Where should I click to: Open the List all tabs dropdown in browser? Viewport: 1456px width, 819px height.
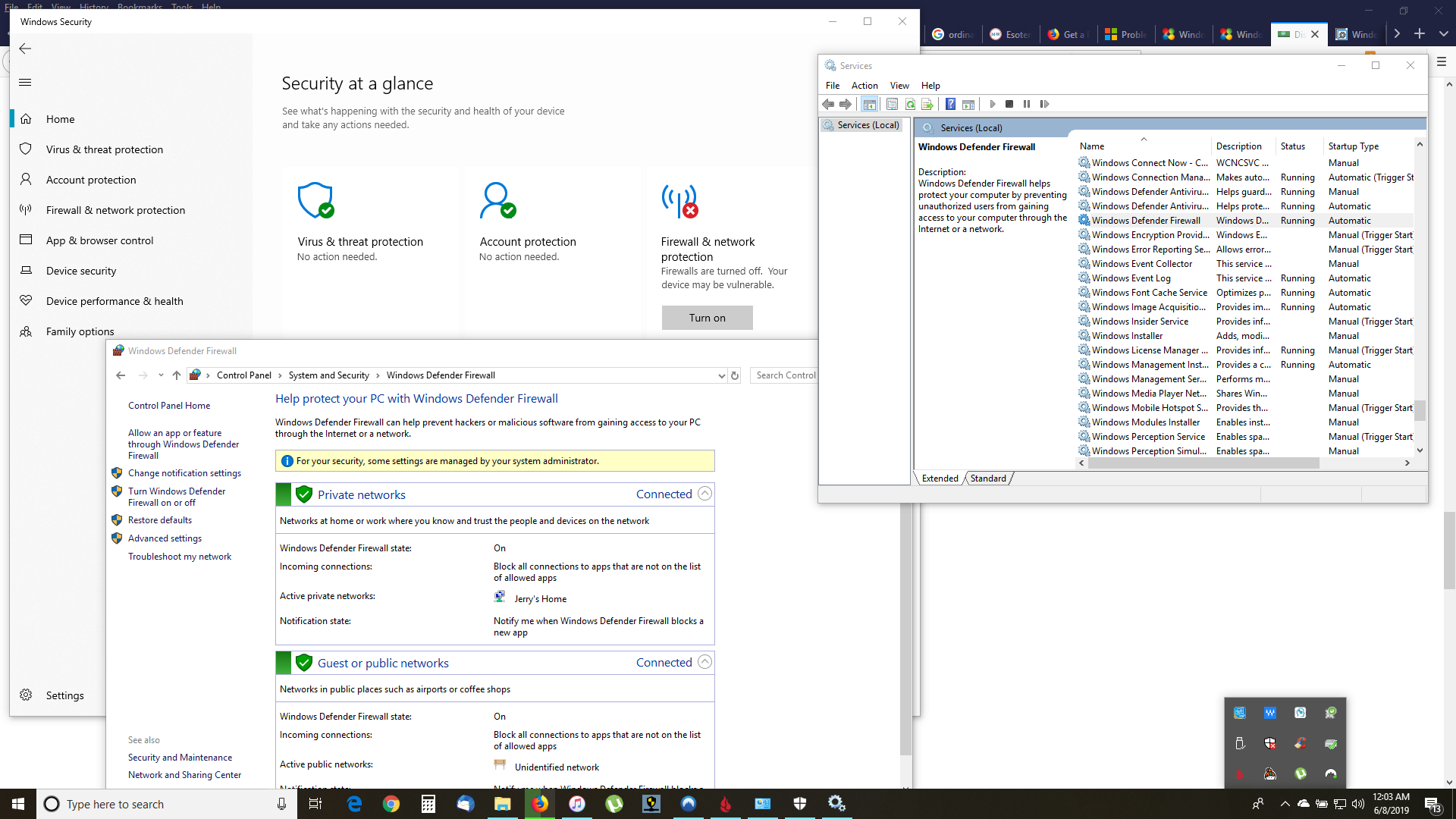tap(1444, 33)
